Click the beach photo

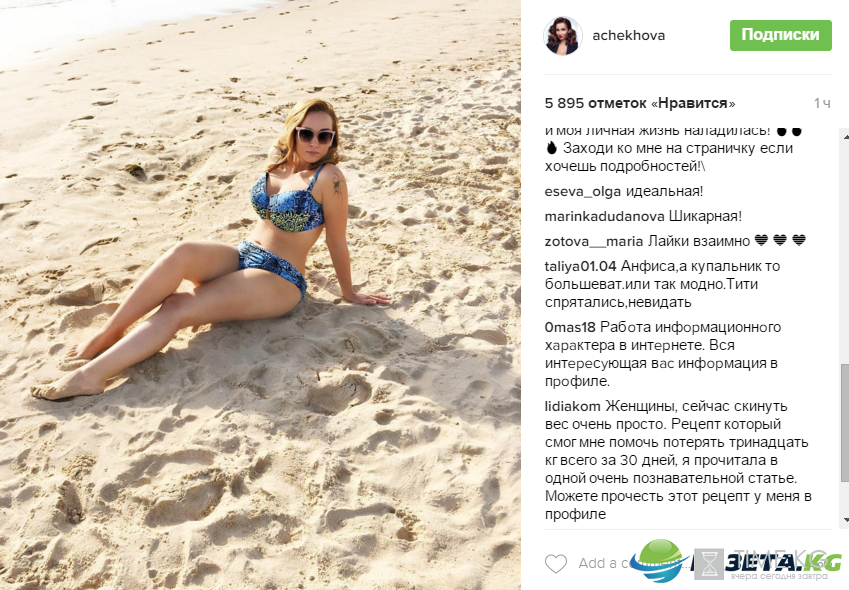coord(260,295)
